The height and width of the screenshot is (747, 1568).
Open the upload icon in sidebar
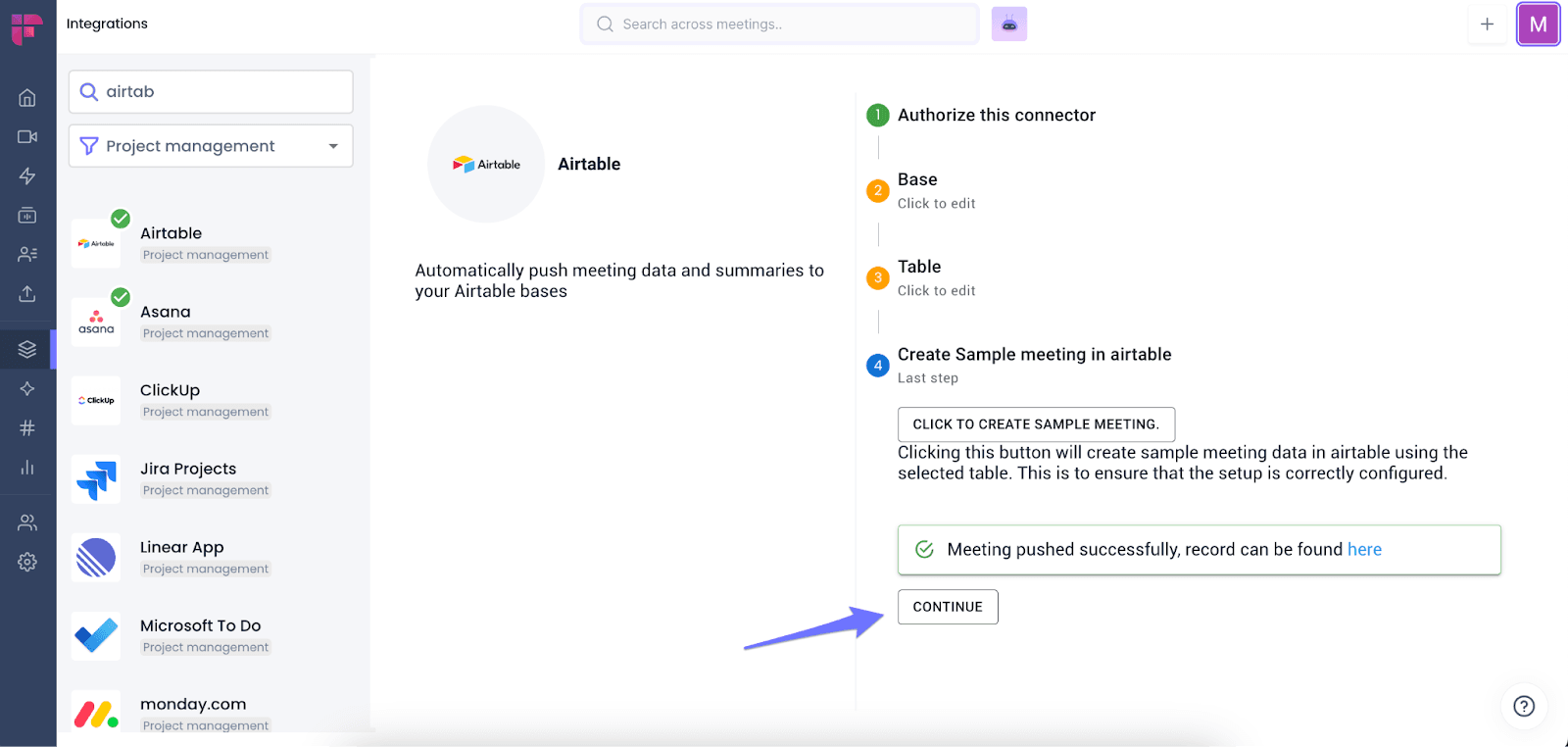pyautogui.click(x=27, y=294)
